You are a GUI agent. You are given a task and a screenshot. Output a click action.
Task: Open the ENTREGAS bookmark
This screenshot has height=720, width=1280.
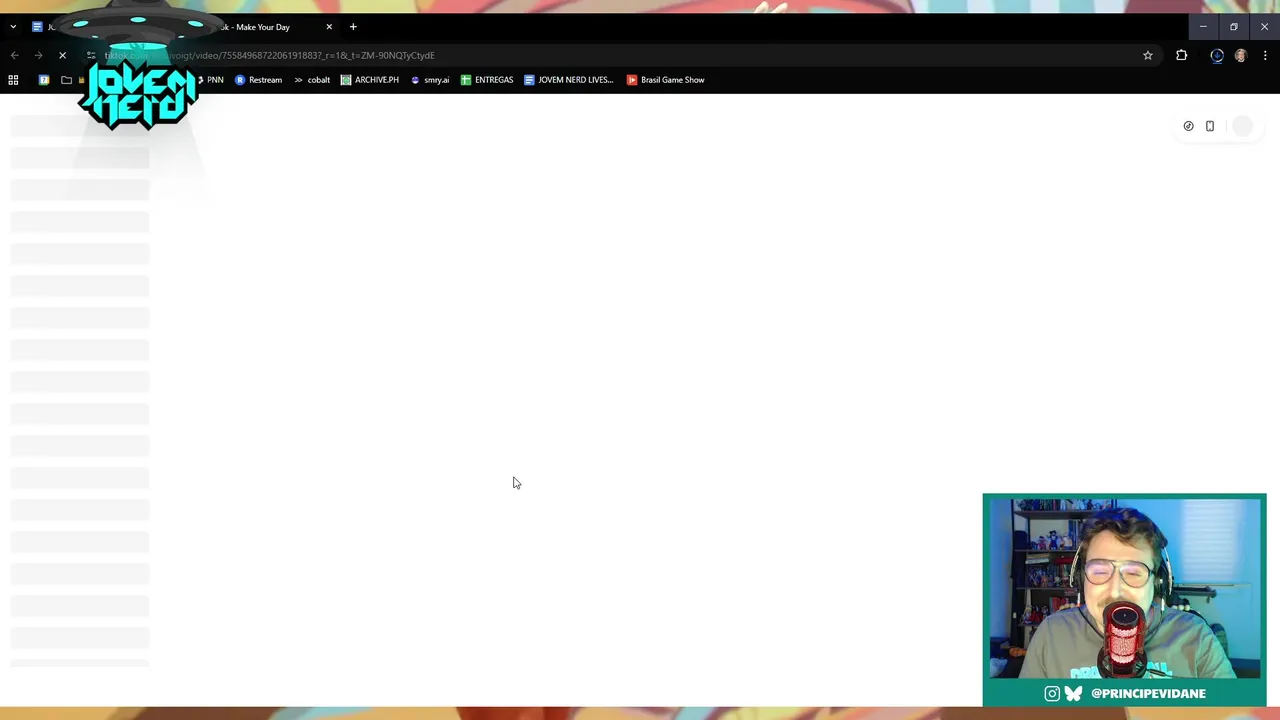(487, 80)
